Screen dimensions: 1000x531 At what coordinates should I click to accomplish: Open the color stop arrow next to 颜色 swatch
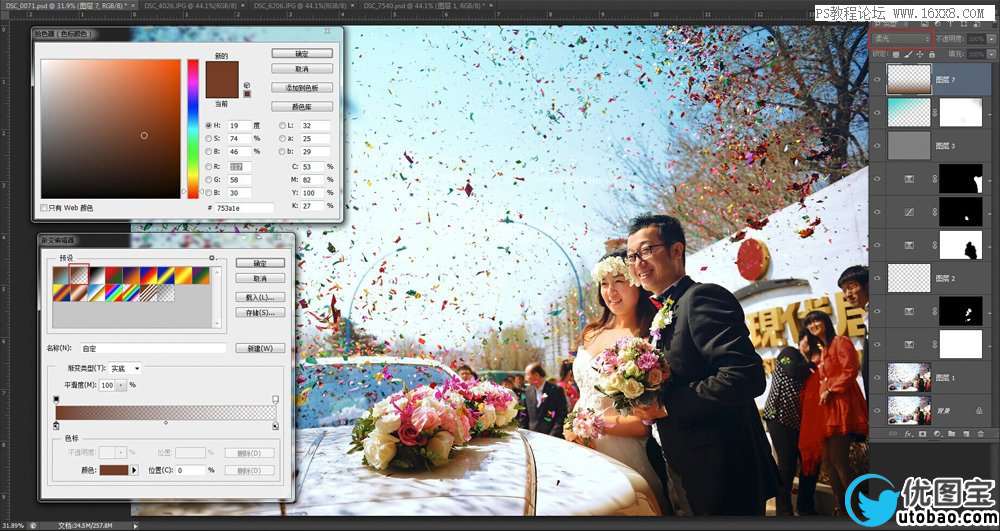tap(134, 470)
